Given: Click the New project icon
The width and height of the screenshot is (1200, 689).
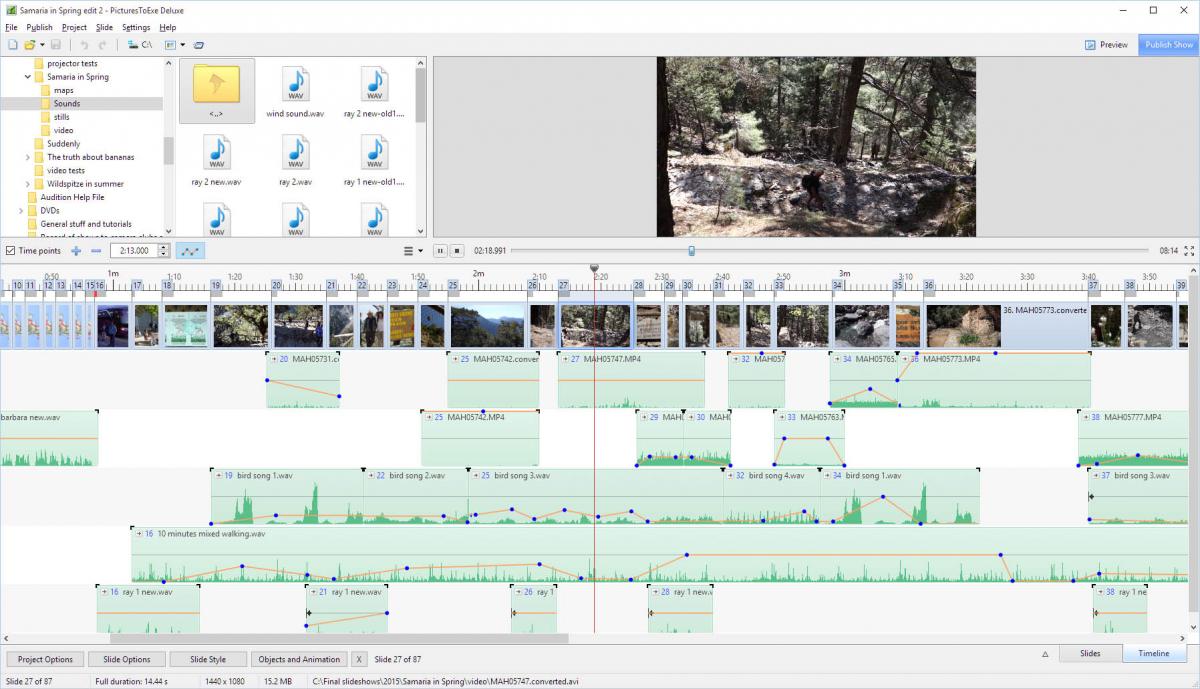Looking at the screenshot, I should coord(12,45).
